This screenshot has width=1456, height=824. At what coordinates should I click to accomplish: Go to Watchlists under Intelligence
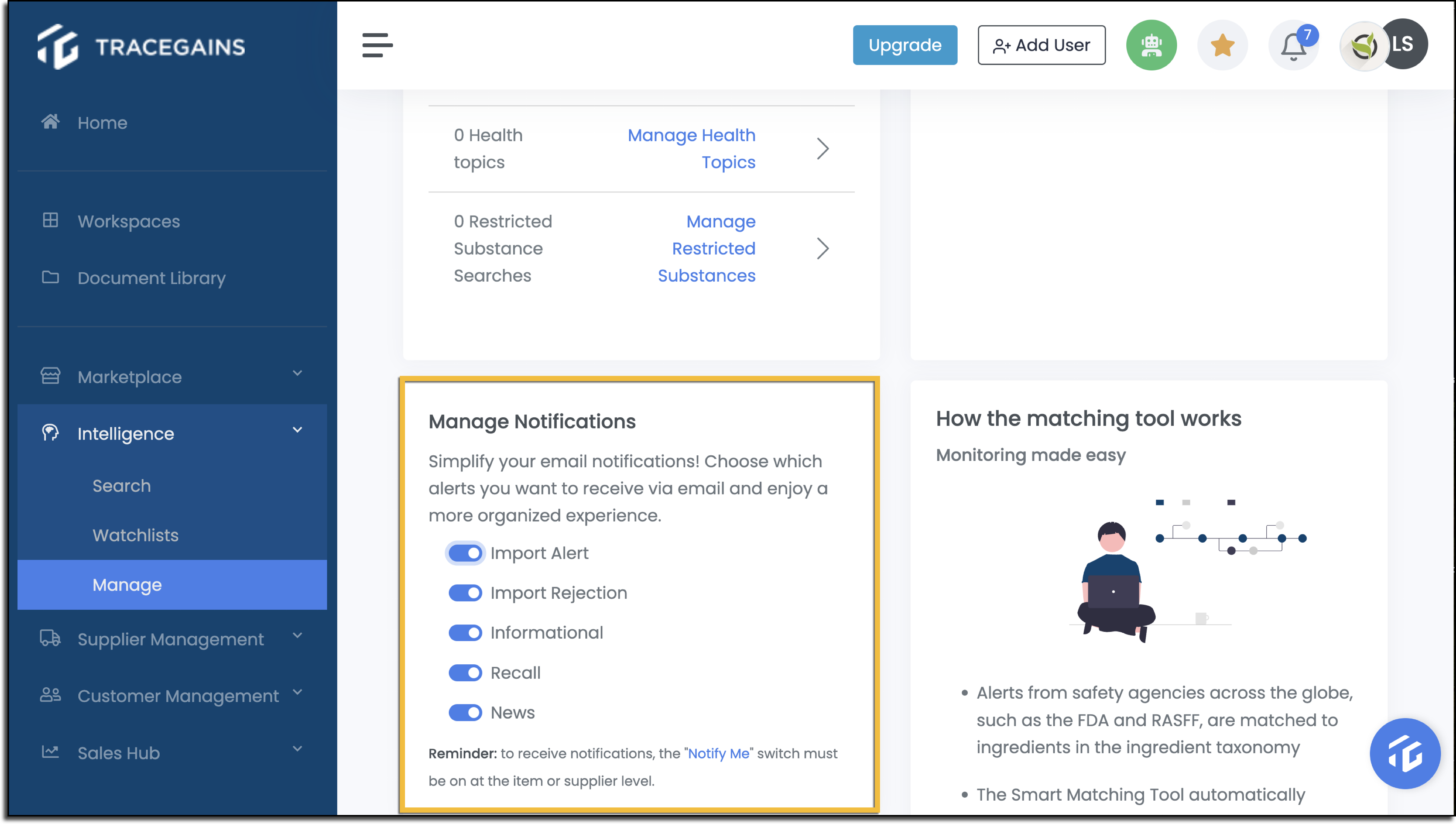pyautogui.click(x=135, y=535)
